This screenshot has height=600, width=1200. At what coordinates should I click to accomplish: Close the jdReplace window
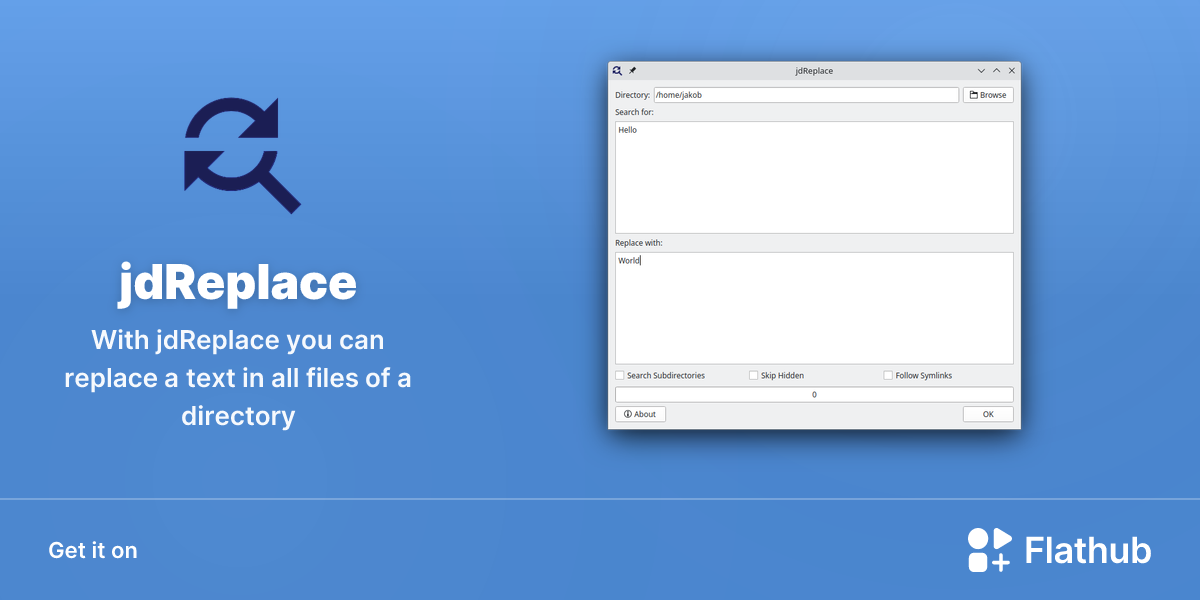1011,71
